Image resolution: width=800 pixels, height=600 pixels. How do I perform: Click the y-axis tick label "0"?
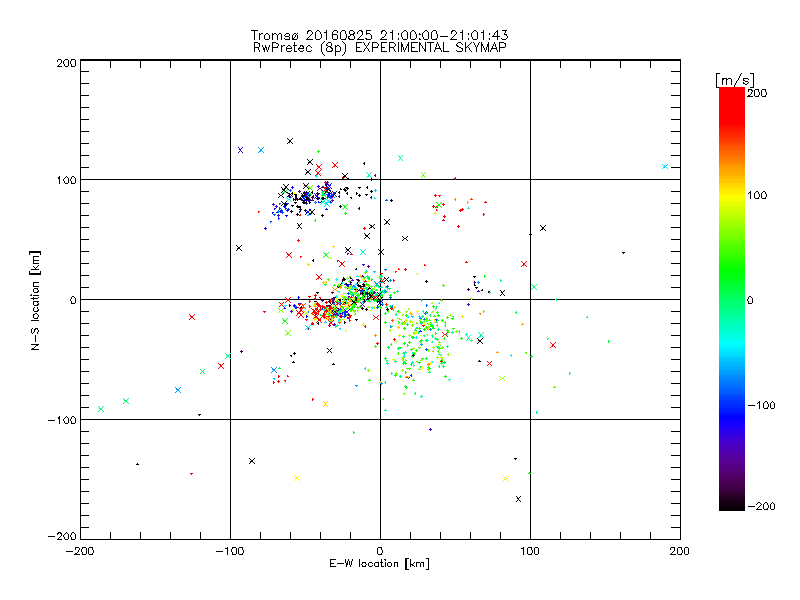(73, 300)
